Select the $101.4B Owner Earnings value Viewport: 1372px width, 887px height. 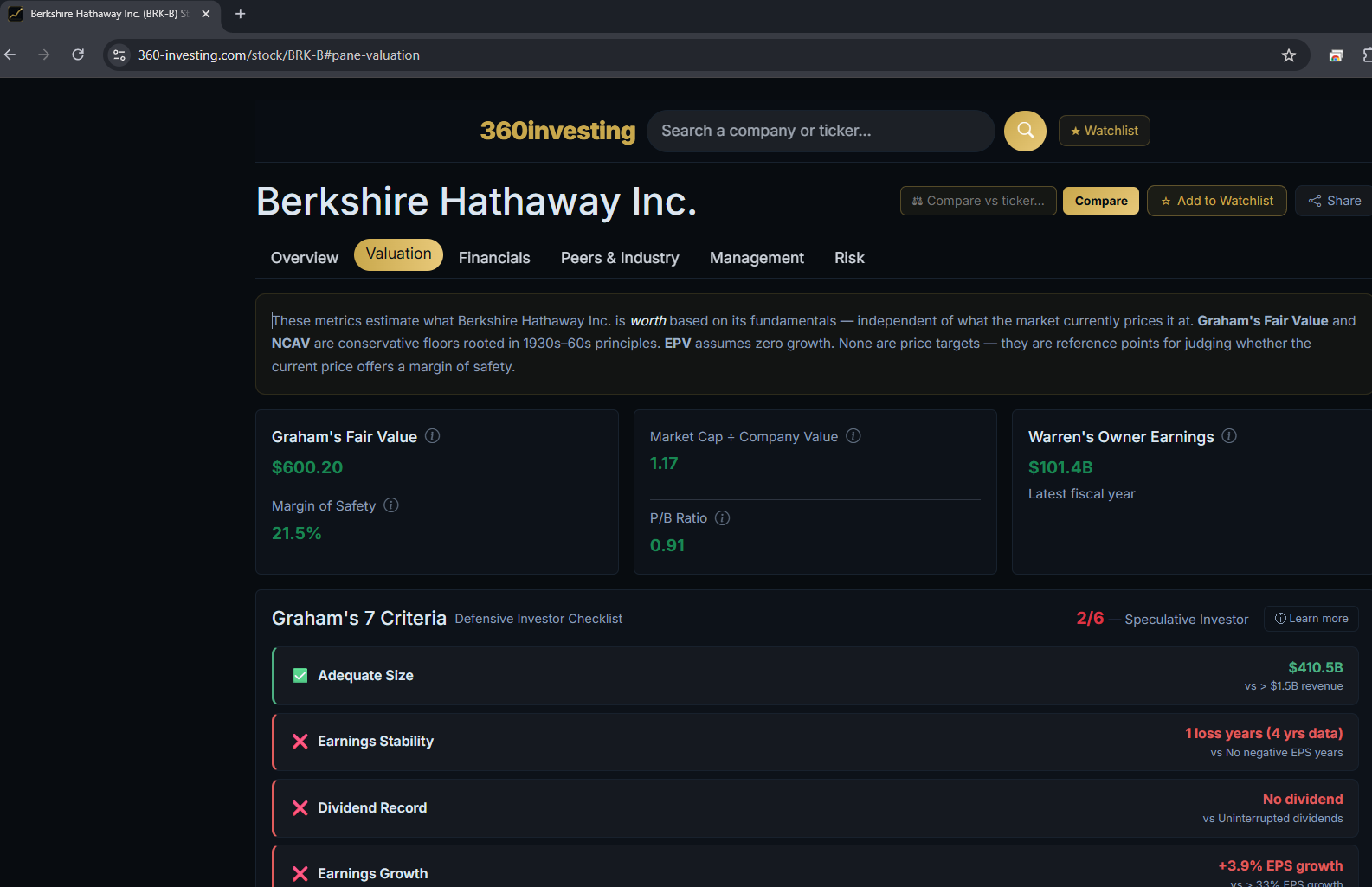coord(1060,467)
